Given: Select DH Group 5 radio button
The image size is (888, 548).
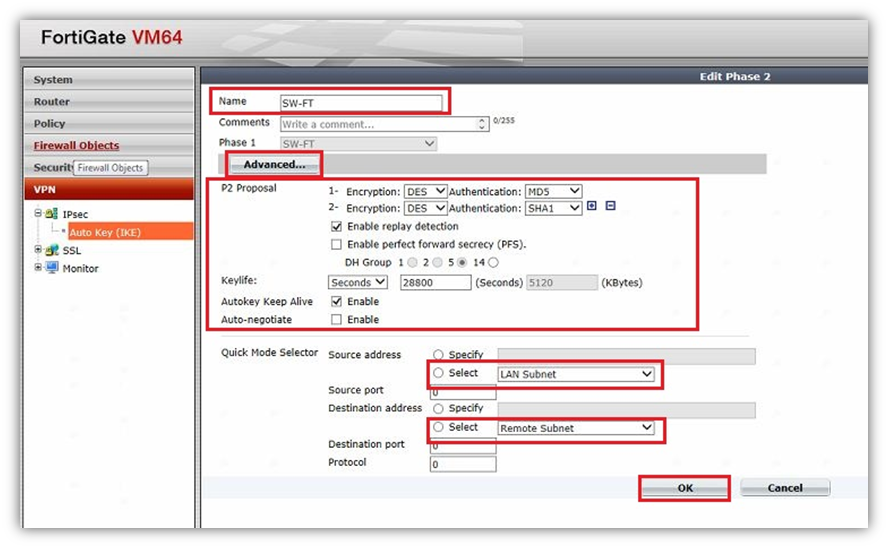Looking at the screenshot, I should [462, 263].
